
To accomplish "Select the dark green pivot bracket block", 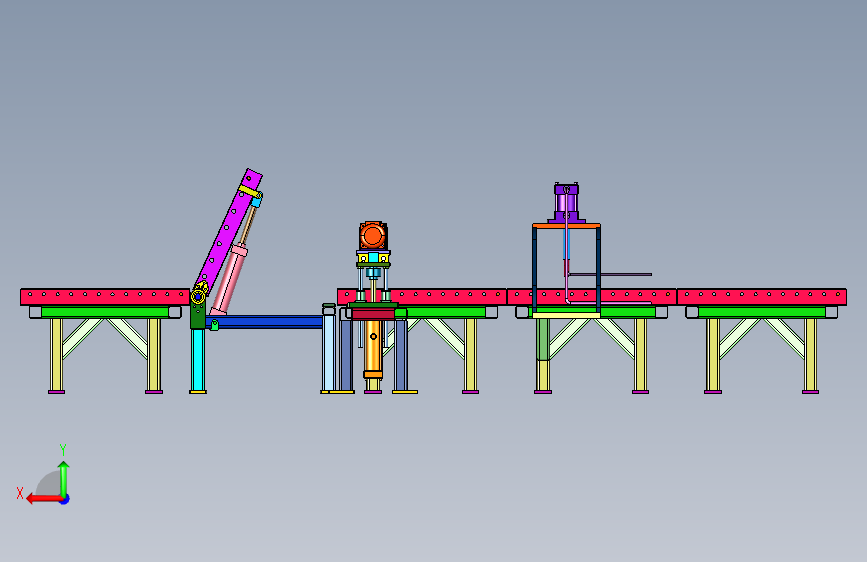I will (197, 316).
